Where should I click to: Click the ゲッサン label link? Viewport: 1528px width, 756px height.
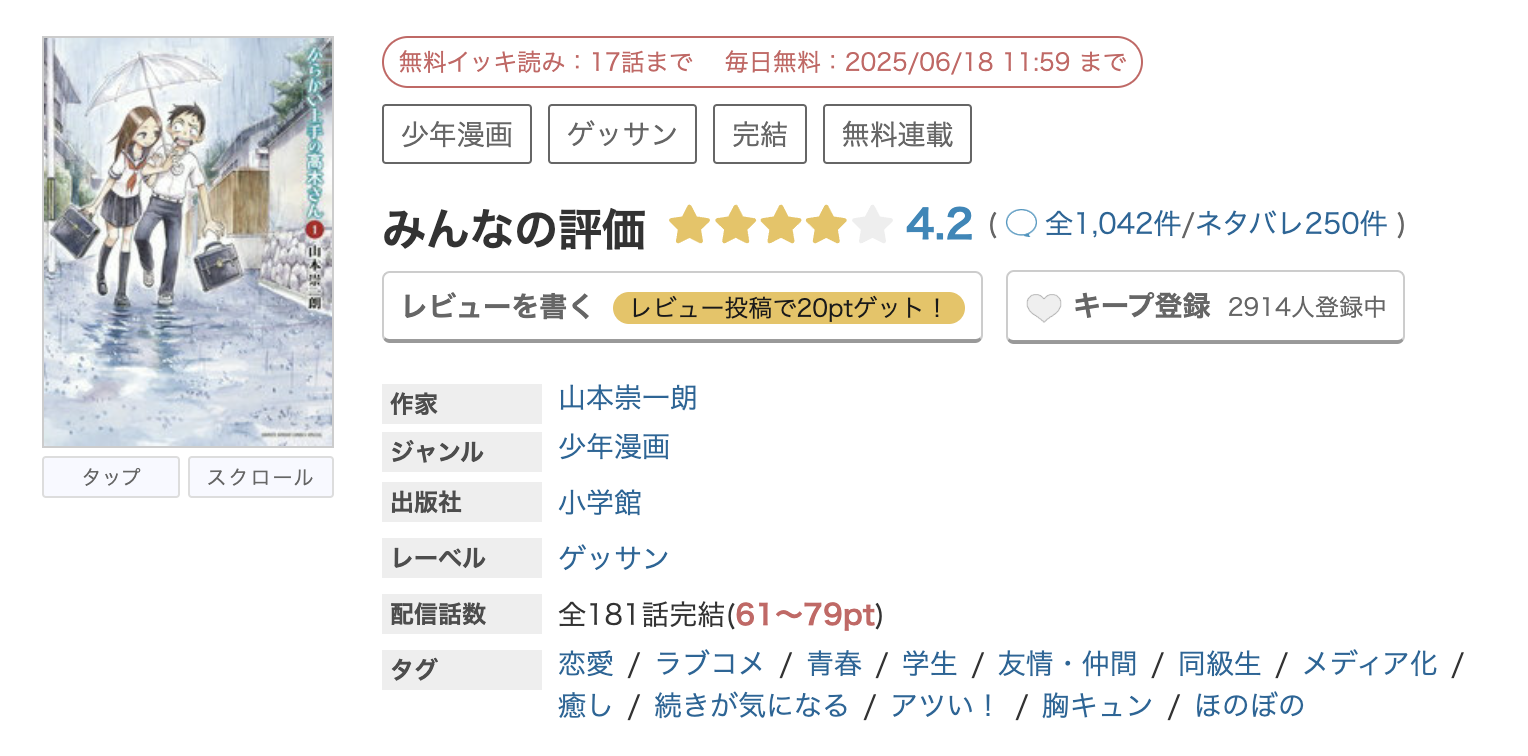[x=613, y=558]
